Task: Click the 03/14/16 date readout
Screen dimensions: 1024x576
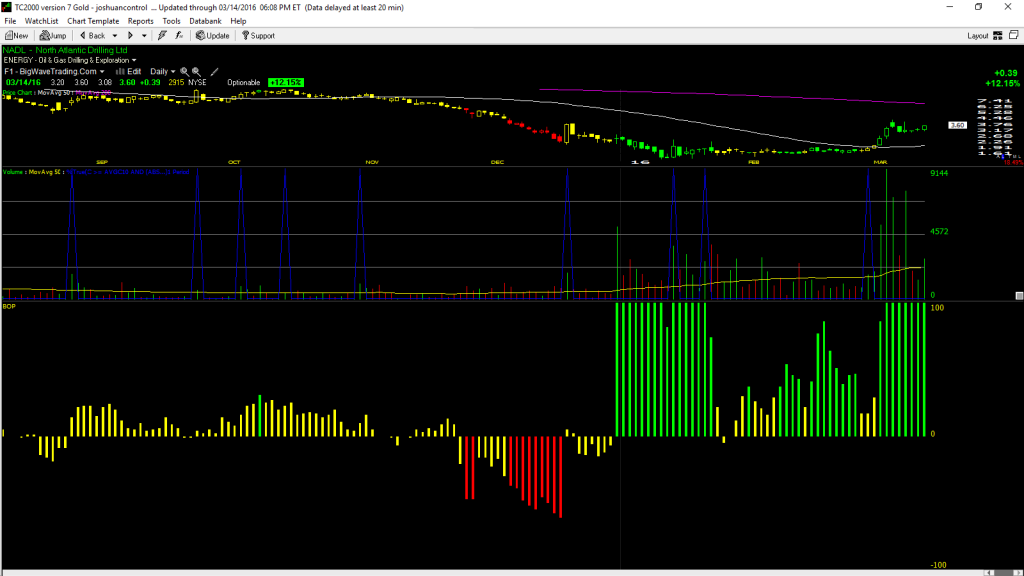Action: 24,82
